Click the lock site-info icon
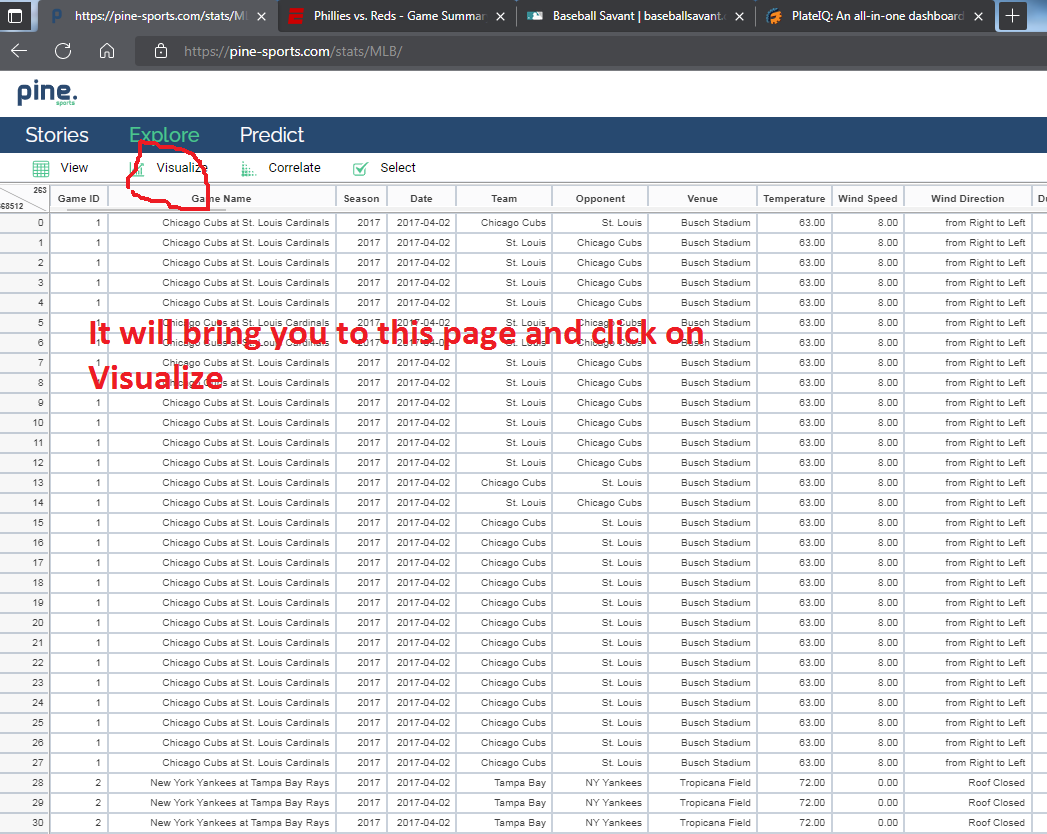Viewport: 1047px width, 834px height. coord(160,51)
